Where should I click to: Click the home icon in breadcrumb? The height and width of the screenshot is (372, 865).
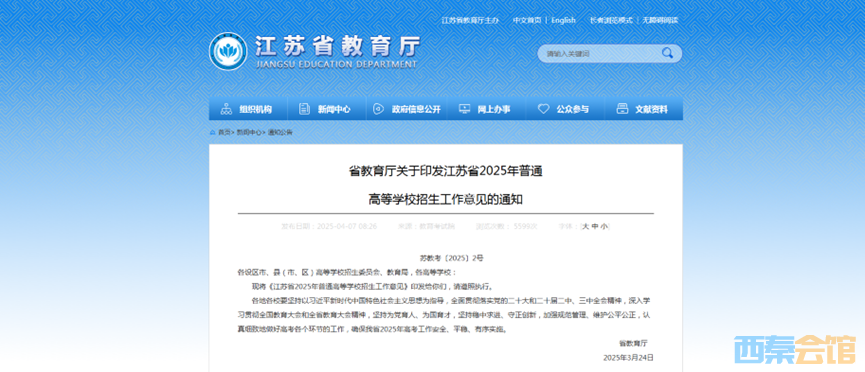click(x=213, y=132)
